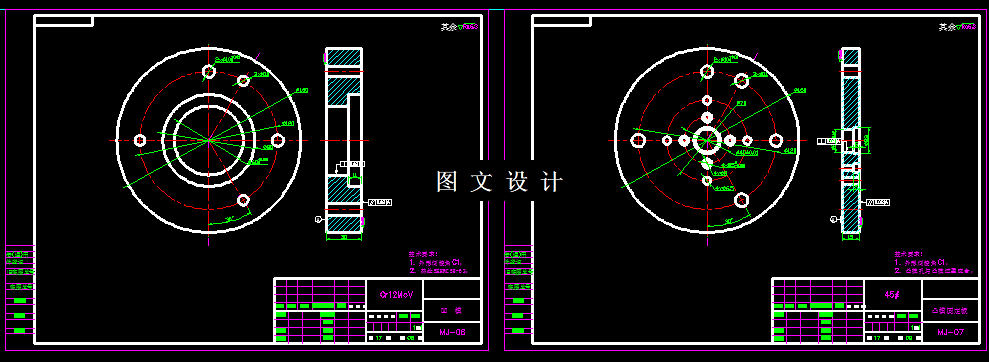
Task: Select the MJ-07 drawing number
Action: point(950,332)
